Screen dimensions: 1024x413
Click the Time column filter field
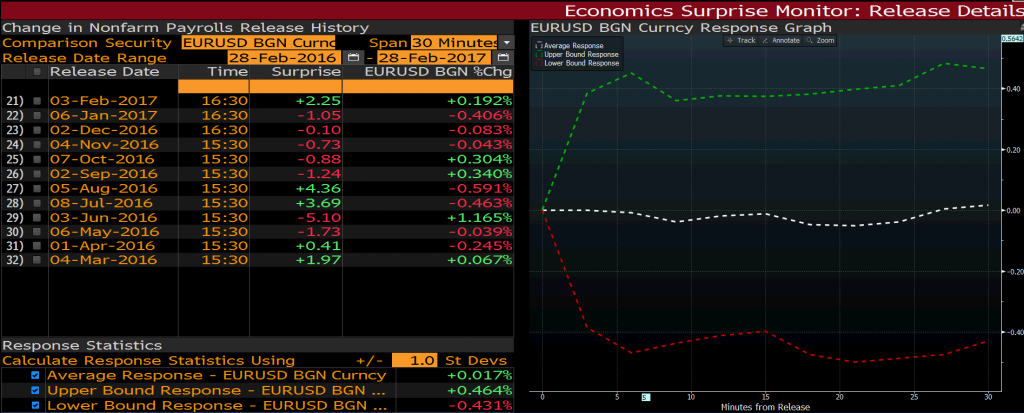click(x=213, y=86)
